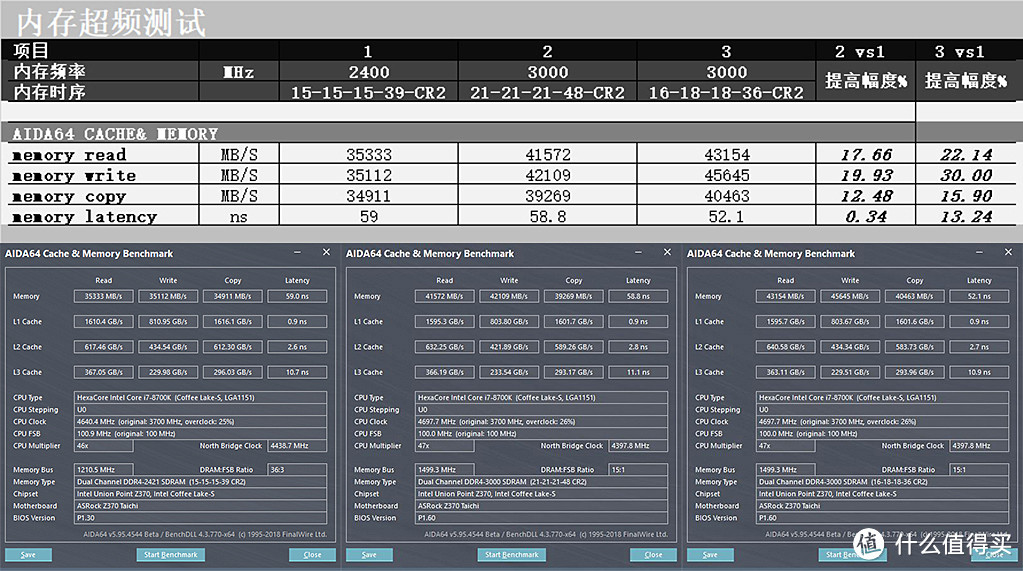Click the 21-21-21-48-CR2 timing cell in table
The image size is (1023, 571).
click(547, 93)
